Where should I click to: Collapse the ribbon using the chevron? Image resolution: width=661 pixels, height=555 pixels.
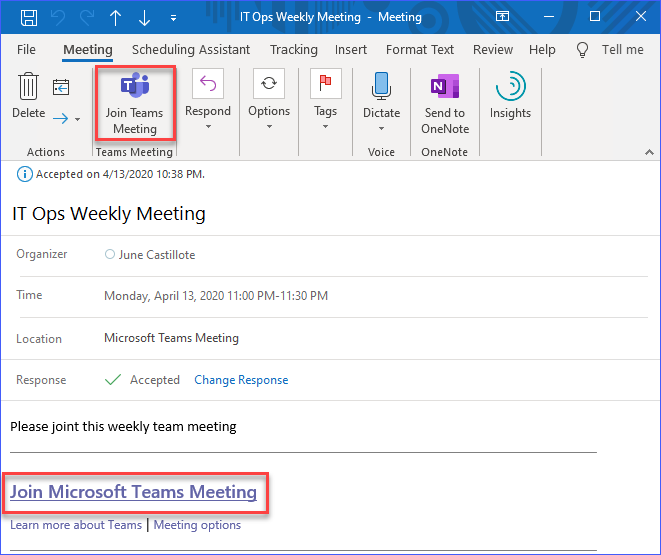coord(647,152)
